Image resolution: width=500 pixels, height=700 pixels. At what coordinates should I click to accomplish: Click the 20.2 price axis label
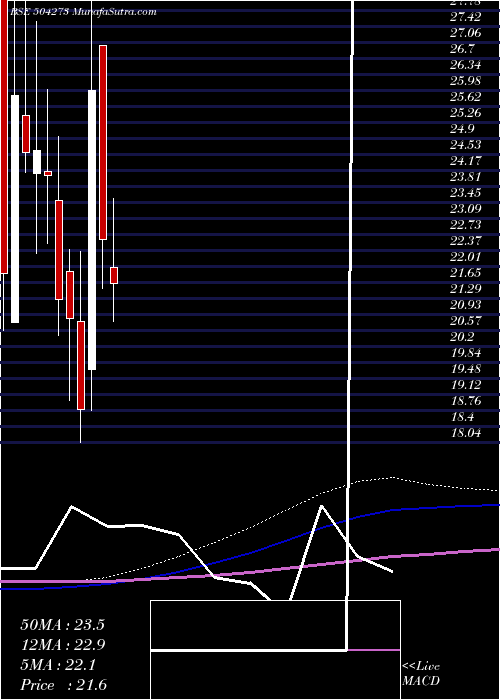coord(462,338)
